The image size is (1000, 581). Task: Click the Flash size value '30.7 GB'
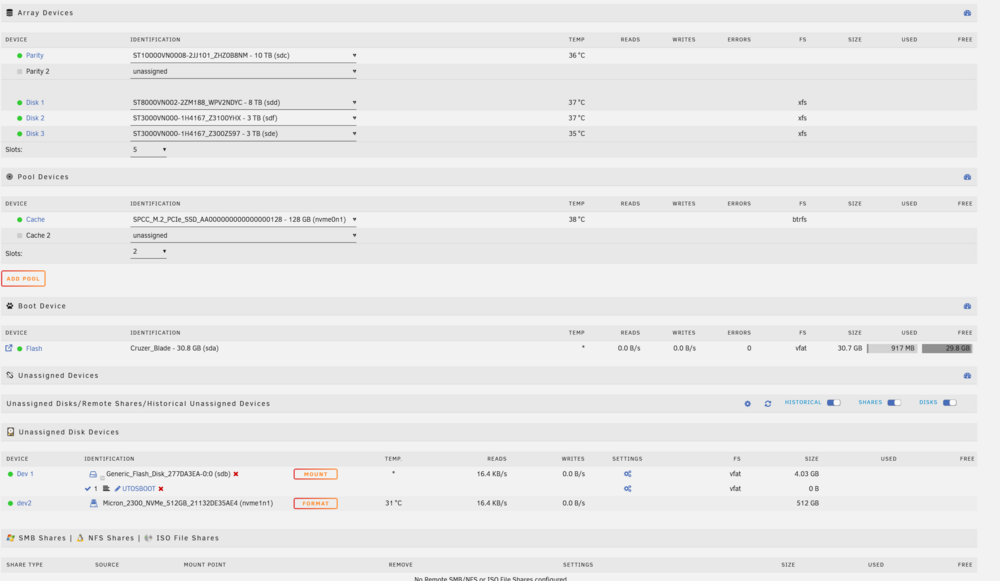tap(849, 348)
